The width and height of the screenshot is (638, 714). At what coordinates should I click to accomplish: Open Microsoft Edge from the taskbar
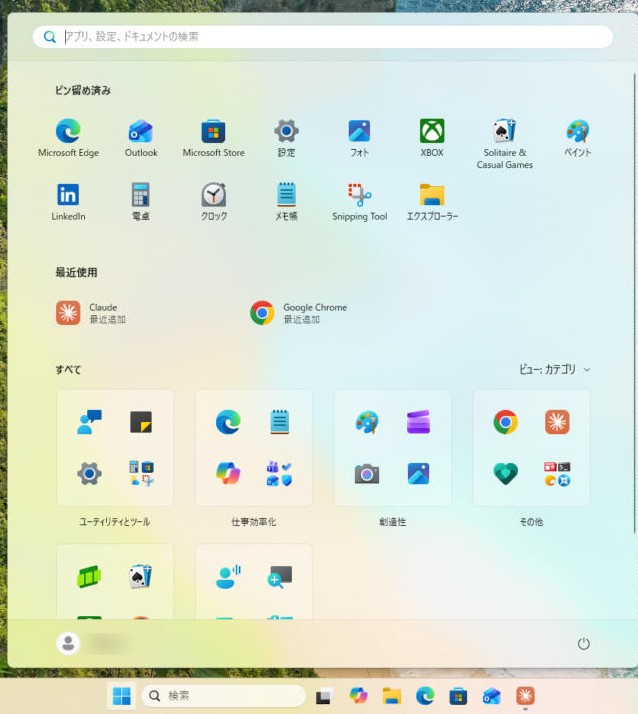425,696
